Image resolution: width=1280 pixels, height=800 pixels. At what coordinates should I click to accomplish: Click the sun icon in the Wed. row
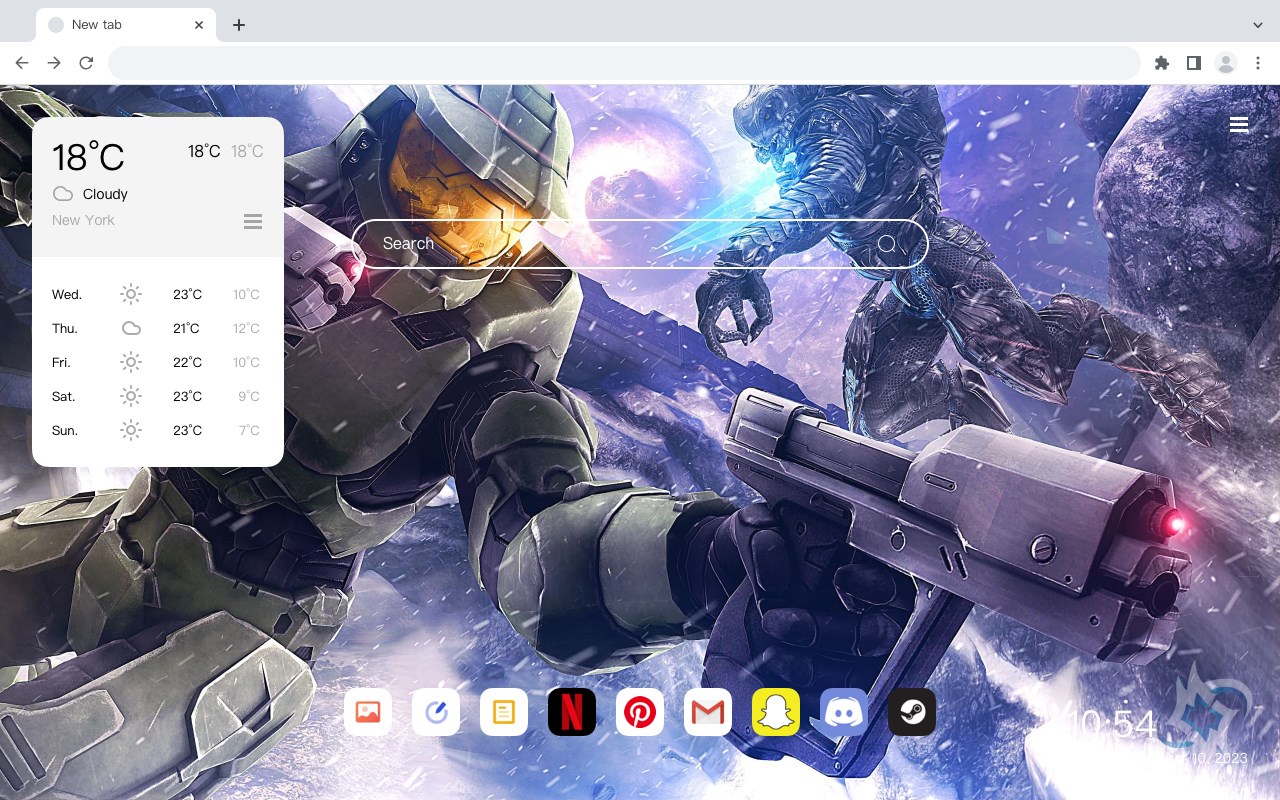click(131, 294)
